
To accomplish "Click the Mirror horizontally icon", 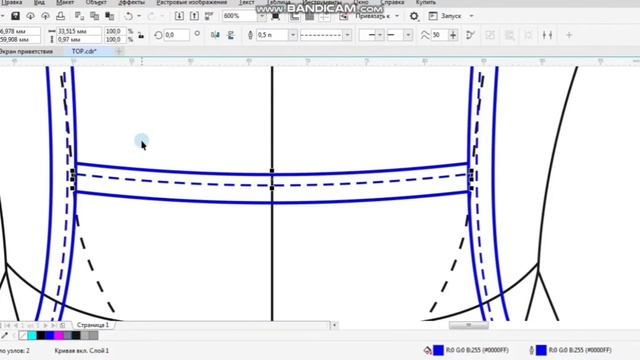I will pyautogui.click(x=215, y=35).
